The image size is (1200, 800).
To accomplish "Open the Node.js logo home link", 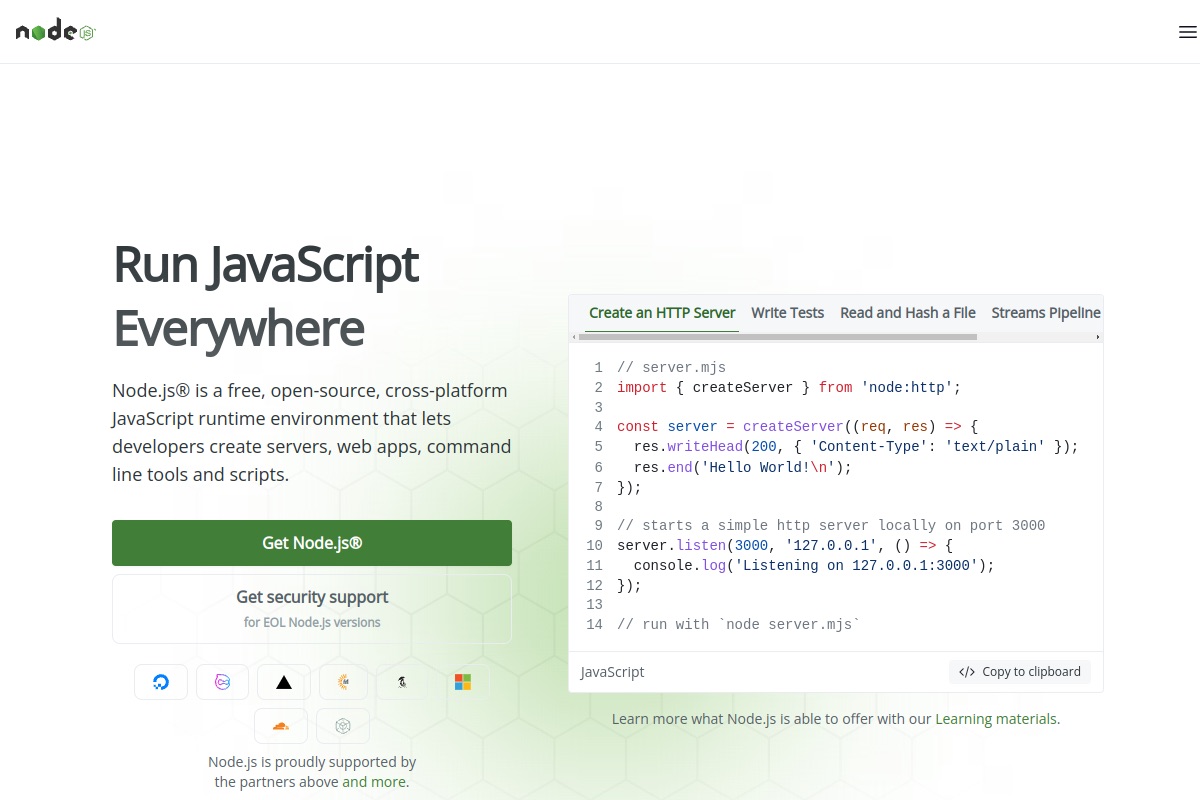I will coord(56,32).
